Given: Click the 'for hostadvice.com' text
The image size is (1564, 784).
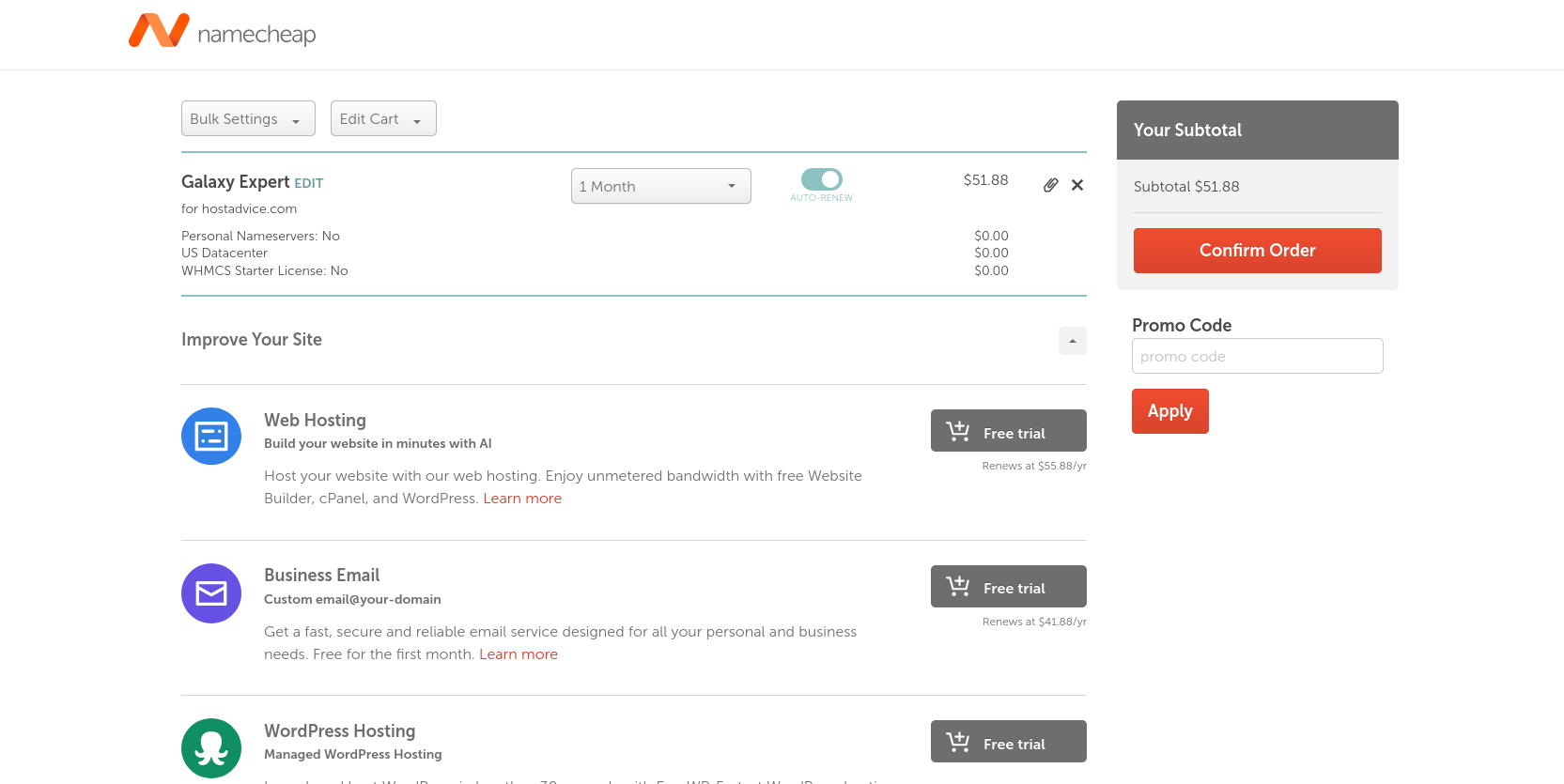Looking at the screenshot, I should click(x=240, y=208).
